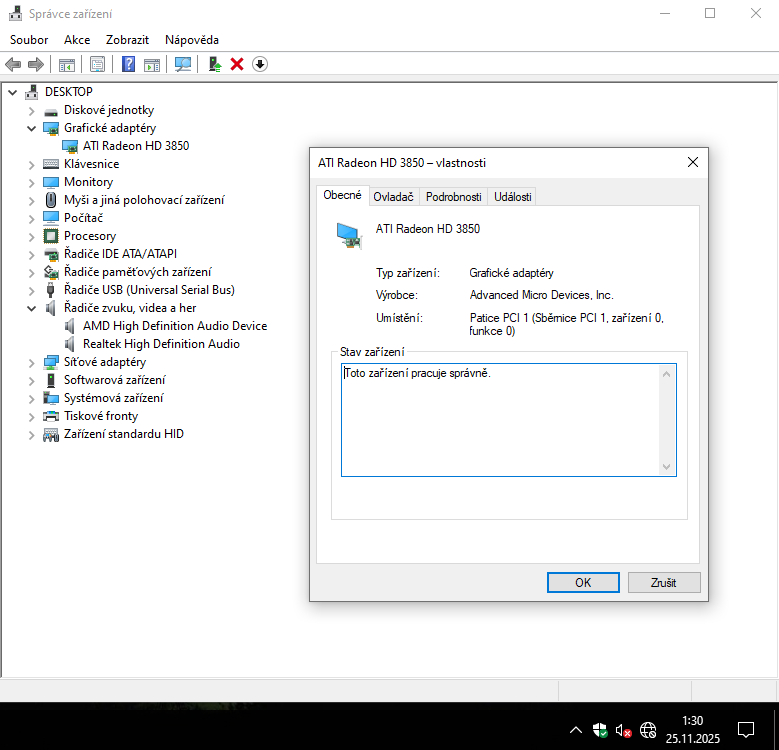The height and width of the screenshot is (750, 779).
Task: Click inside the Stav zařízení text box
Action: pos(500,420)
